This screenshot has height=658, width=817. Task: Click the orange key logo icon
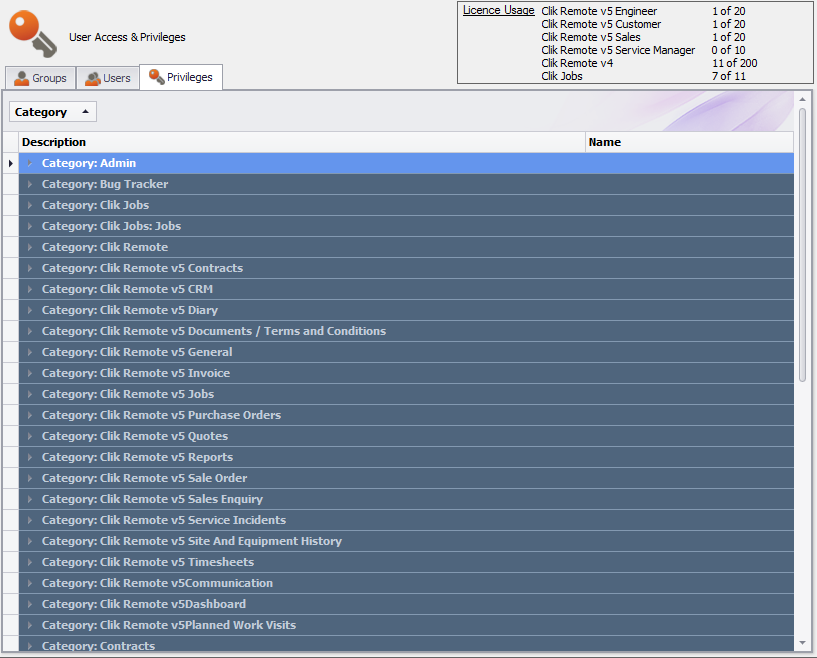point(33,34)
